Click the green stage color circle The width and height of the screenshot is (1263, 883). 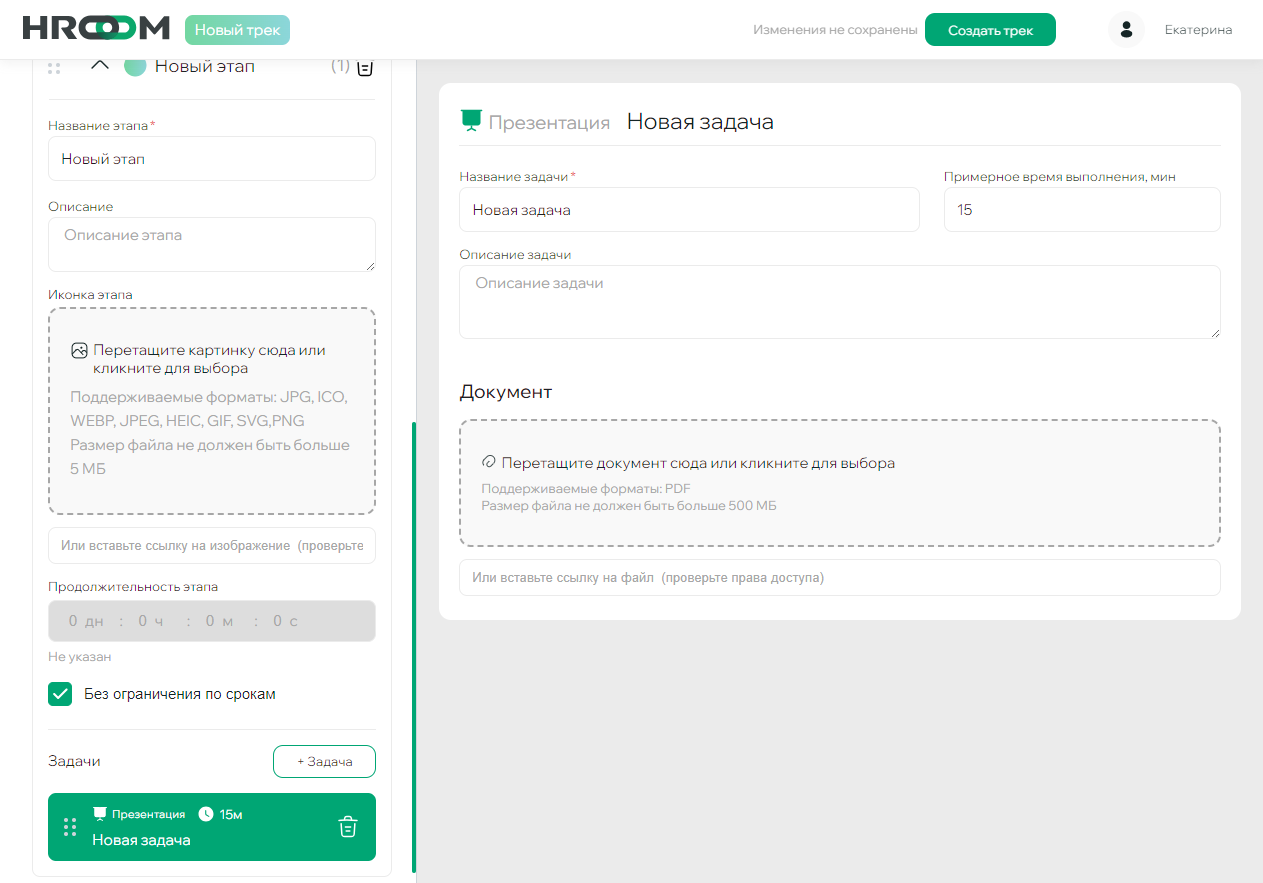click(x=135, y=66)
